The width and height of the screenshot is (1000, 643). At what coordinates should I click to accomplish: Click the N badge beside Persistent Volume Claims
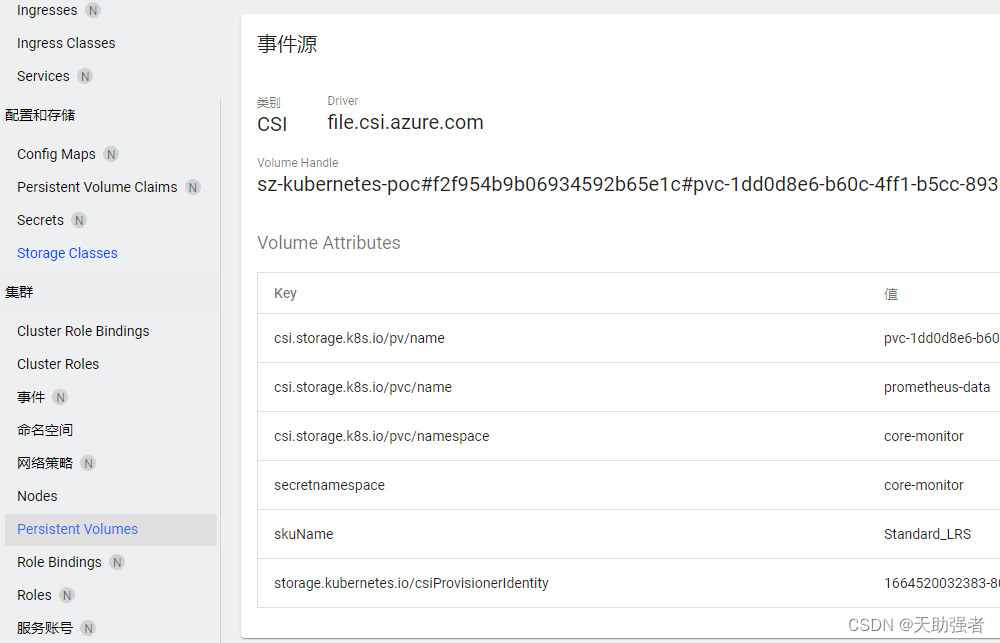click(192, 187)
